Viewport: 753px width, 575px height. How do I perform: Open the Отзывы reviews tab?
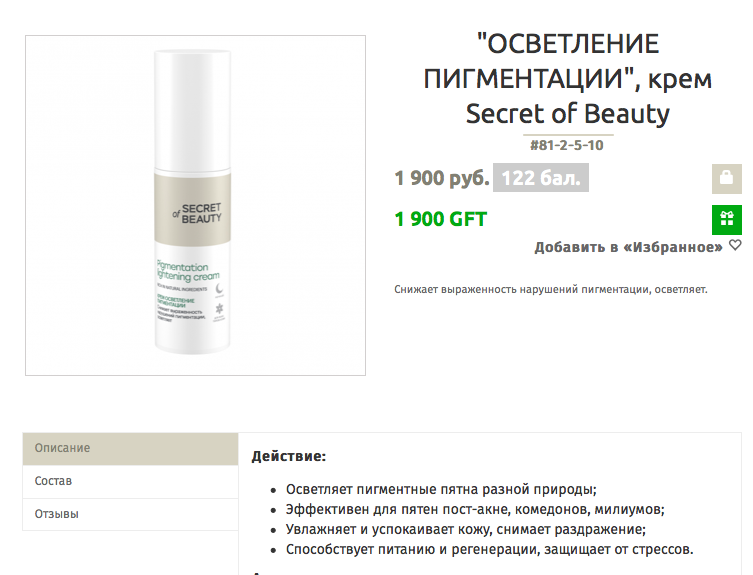tap(131, 514)
